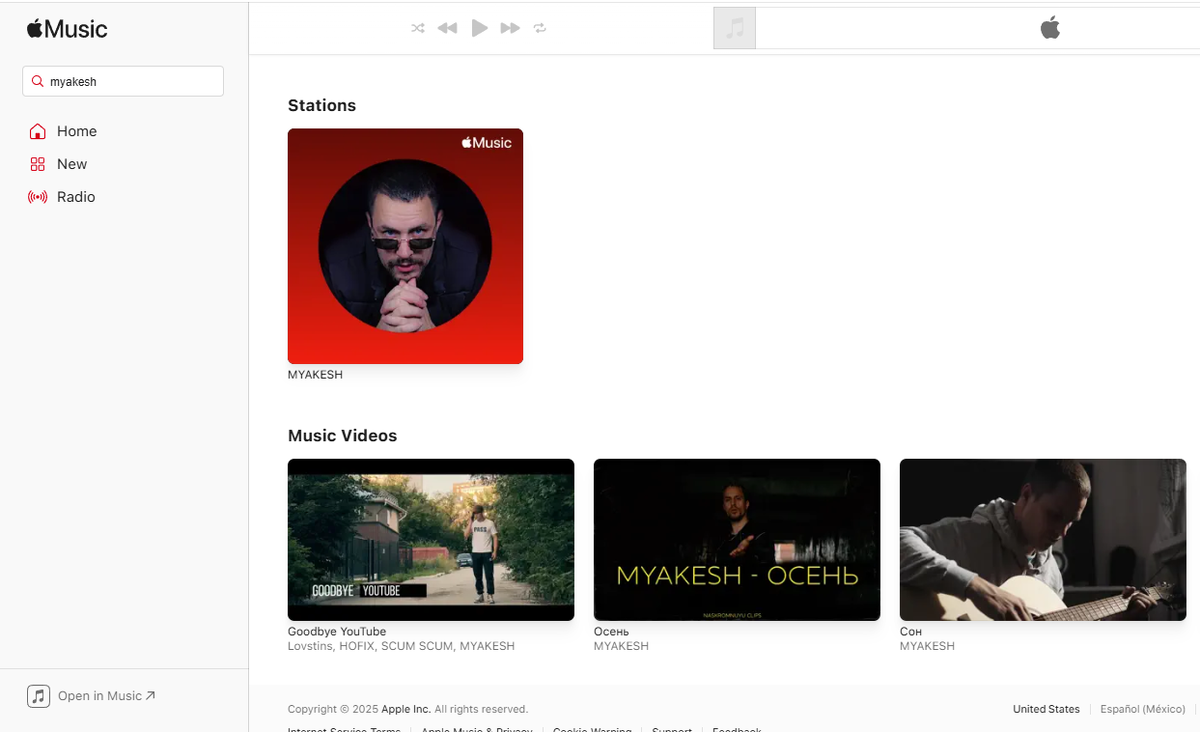
Task: Skip to previous track
Action: pyautogui.click(x=447, y=28)
